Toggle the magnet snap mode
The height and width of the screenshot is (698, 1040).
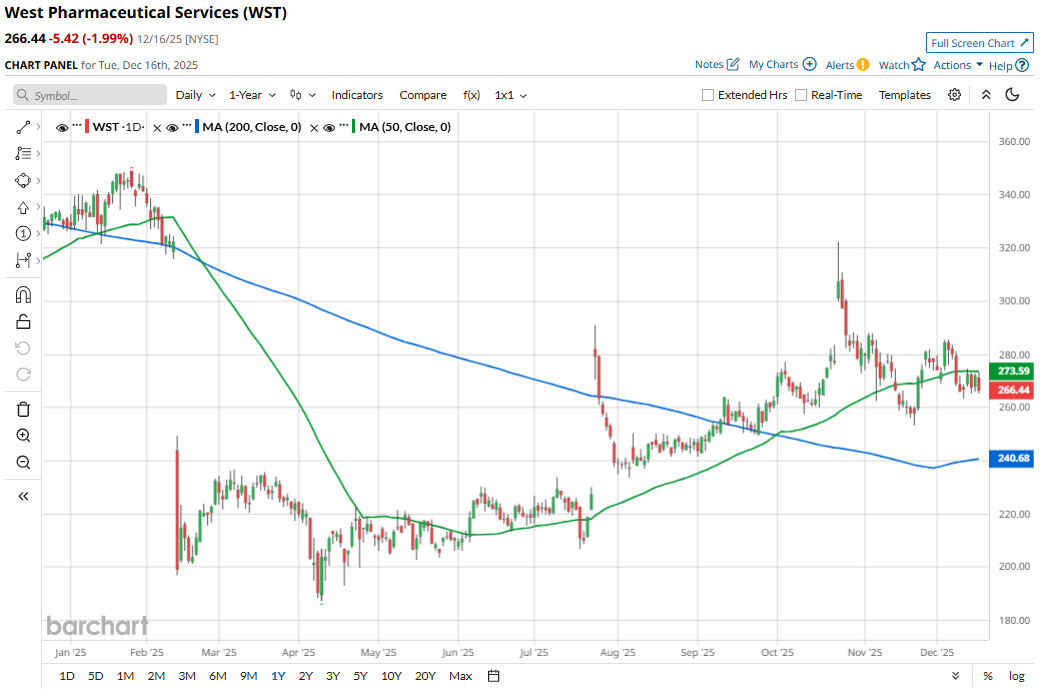coord(23,295)
